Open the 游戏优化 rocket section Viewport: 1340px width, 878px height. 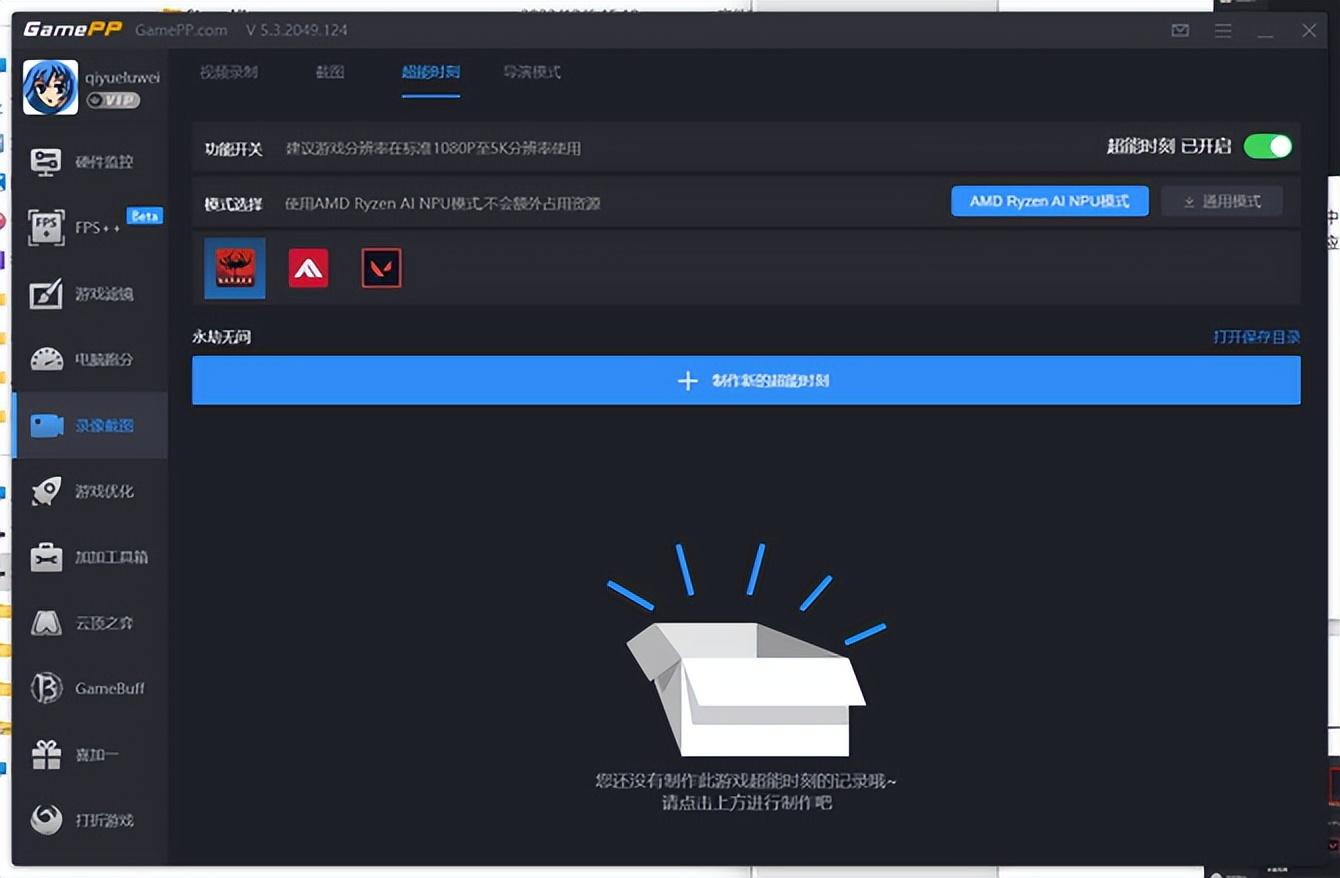click(89, 491)
